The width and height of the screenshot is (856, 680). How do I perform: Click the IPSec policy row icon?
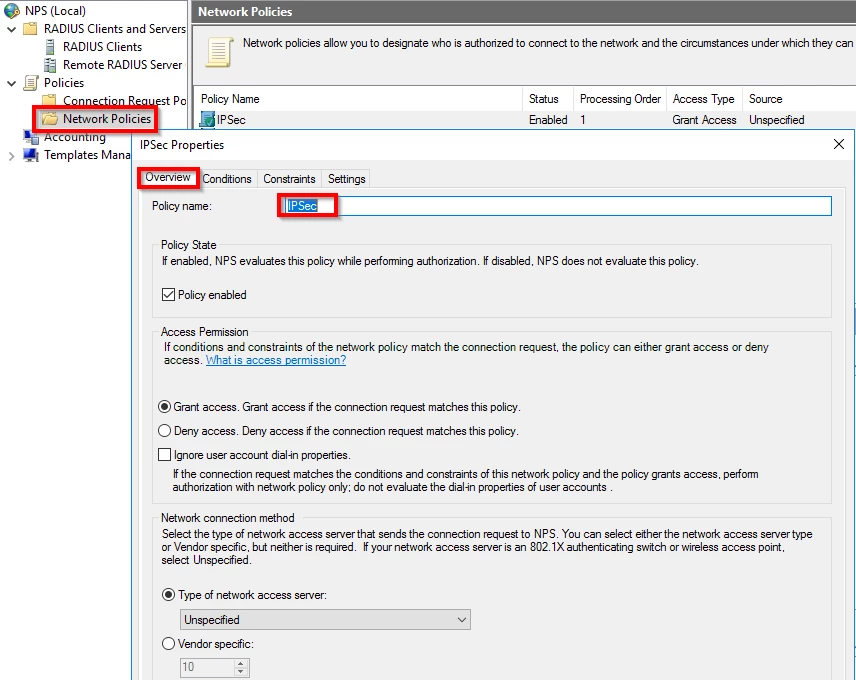coord(207,120)
